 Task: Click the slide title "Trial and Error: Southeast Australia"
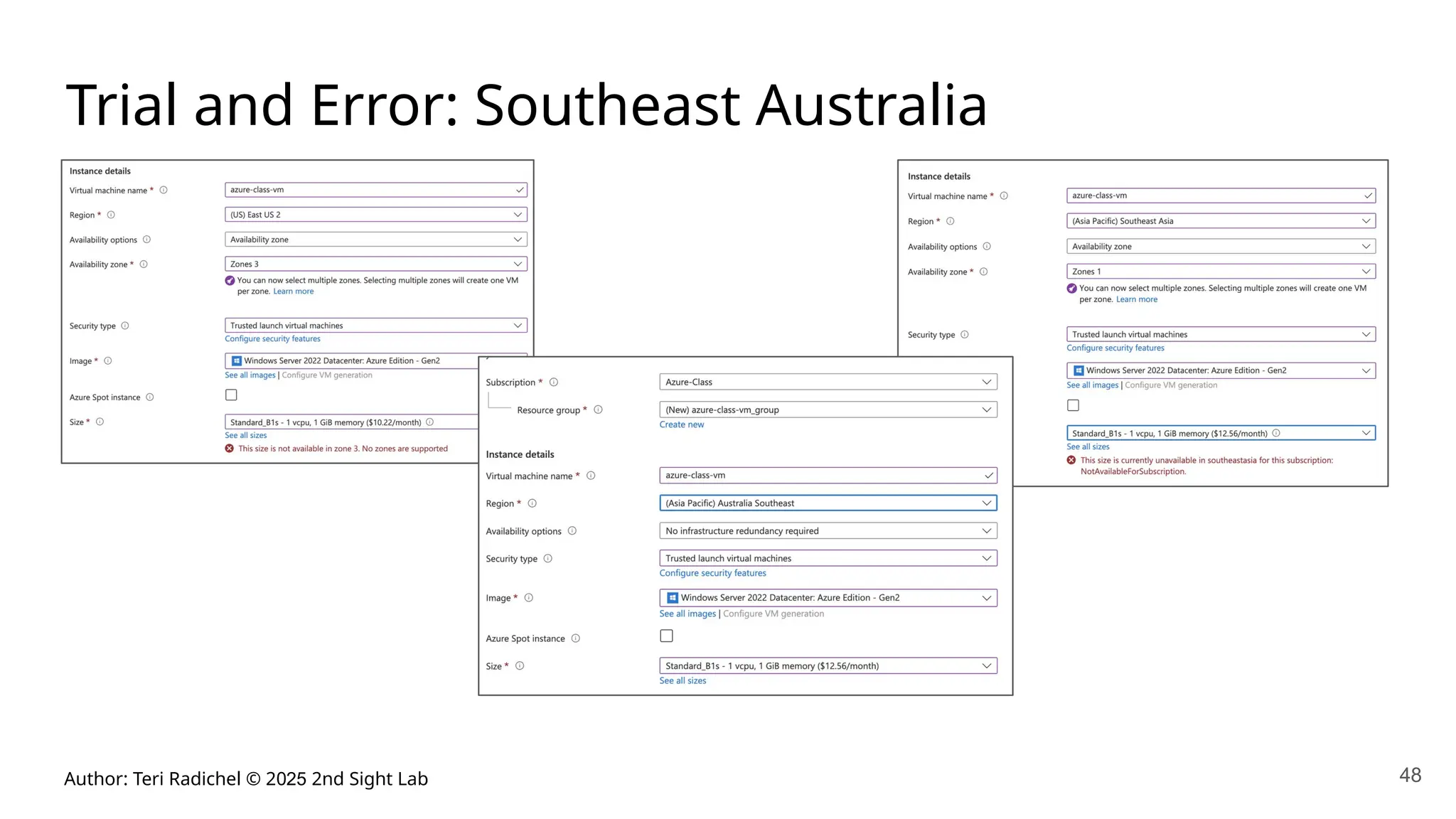coord(526,105)
